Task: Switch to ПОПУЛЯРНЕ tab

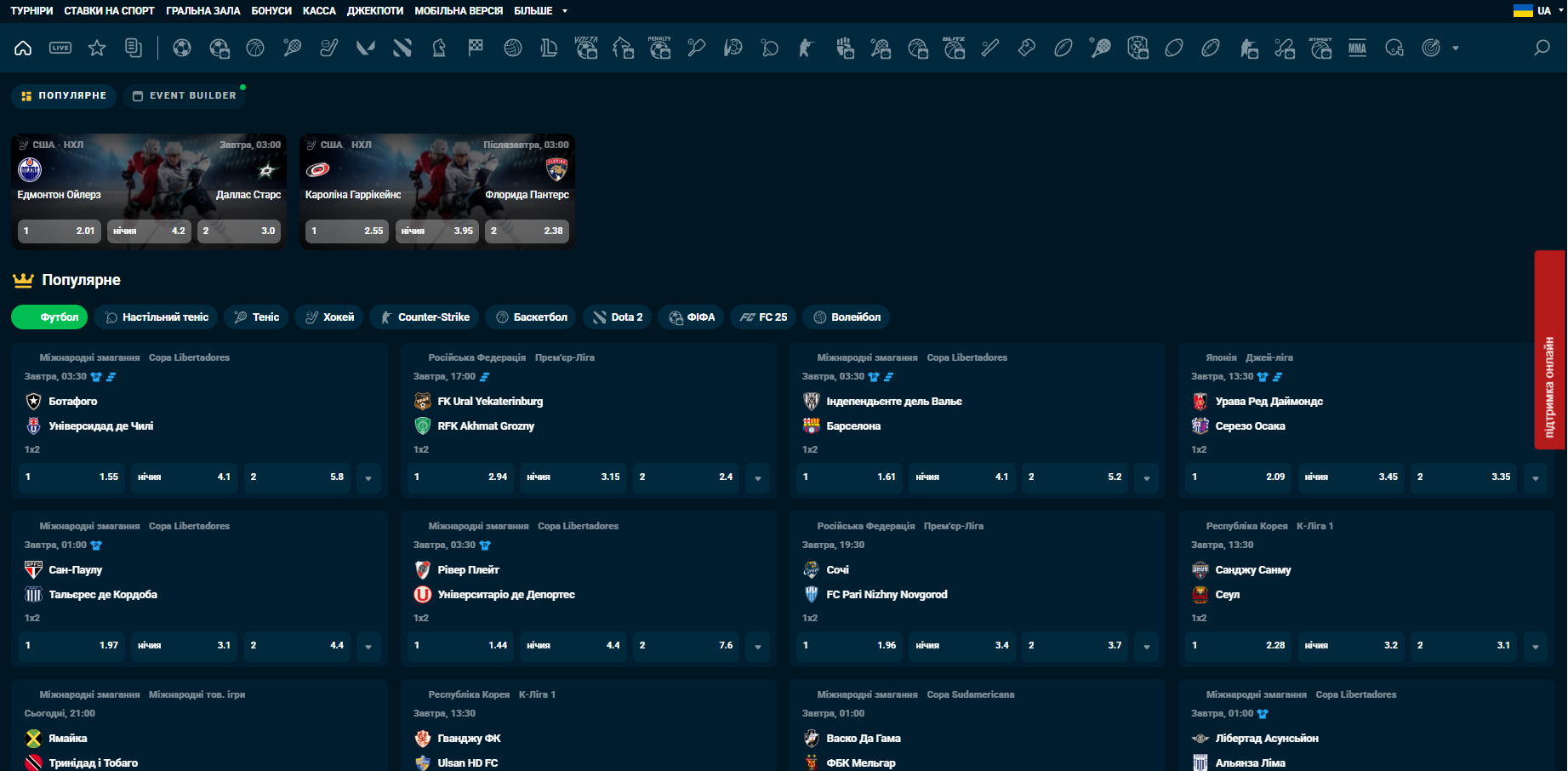Action: (65, 96)
